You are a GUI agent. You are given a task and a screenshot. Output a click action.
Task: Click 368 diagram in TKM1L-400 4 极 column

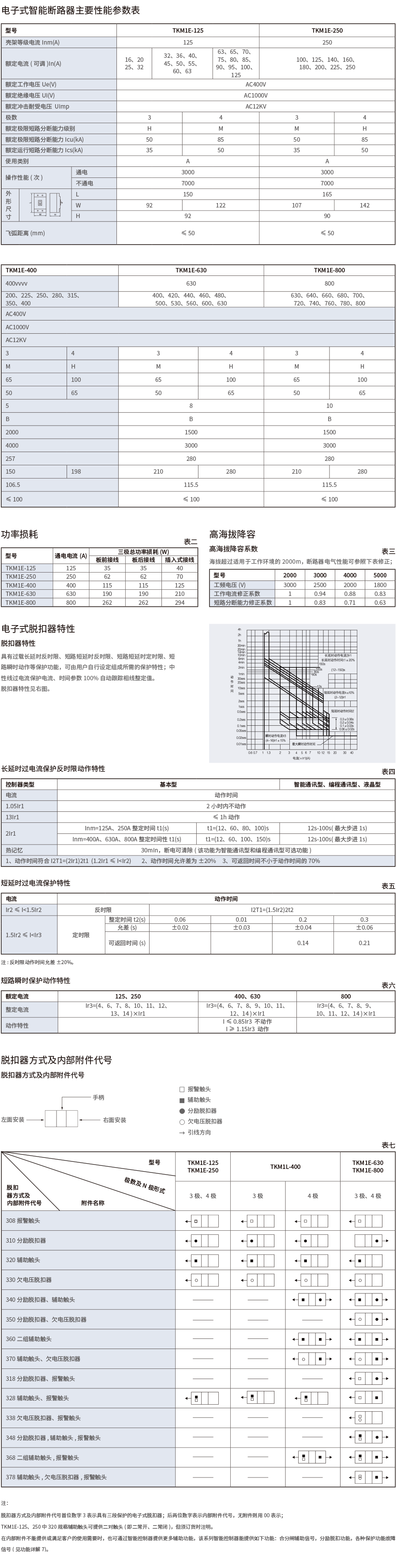click(x=312, y=1457)
